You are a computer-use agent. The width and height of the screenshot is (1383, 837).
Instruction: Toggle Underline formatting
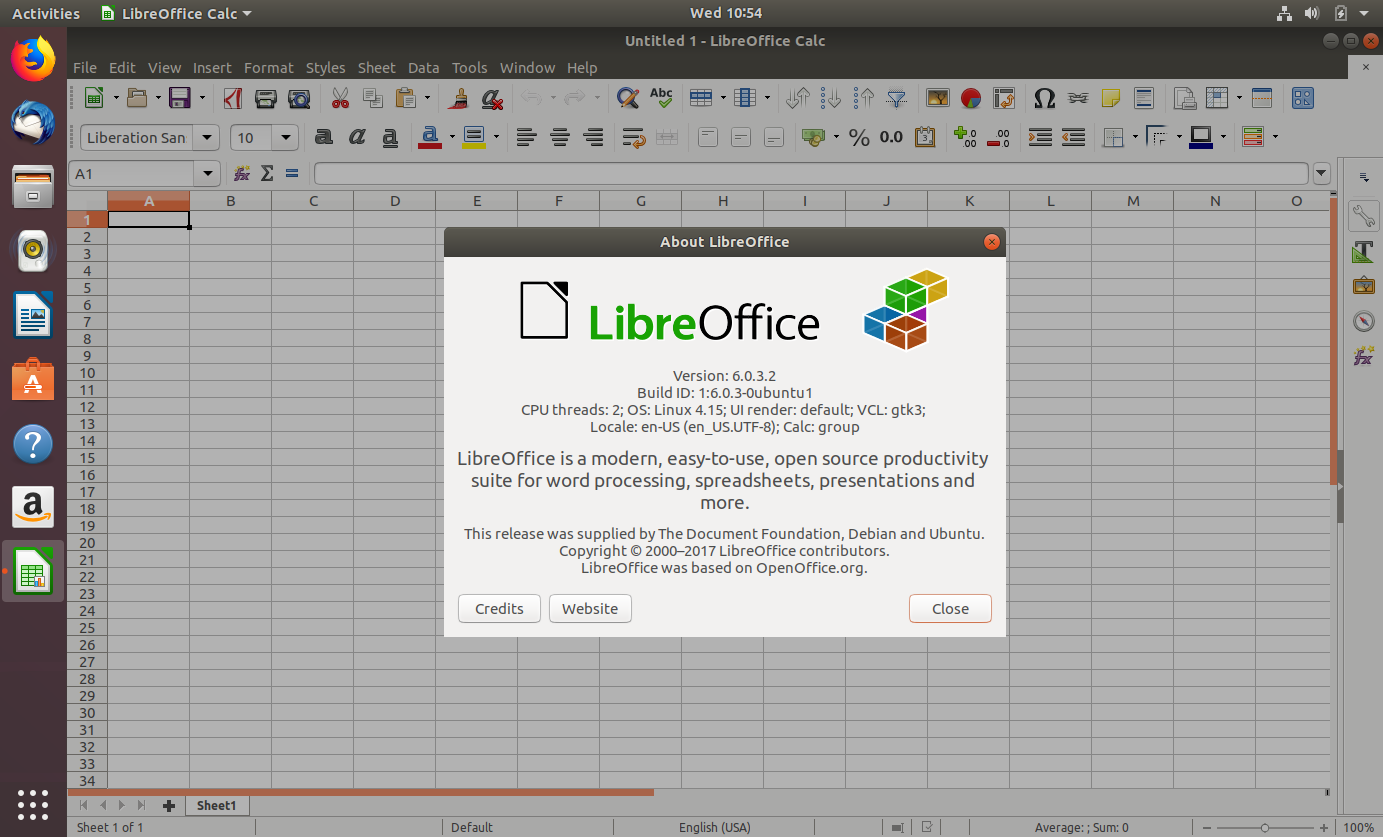390,137
